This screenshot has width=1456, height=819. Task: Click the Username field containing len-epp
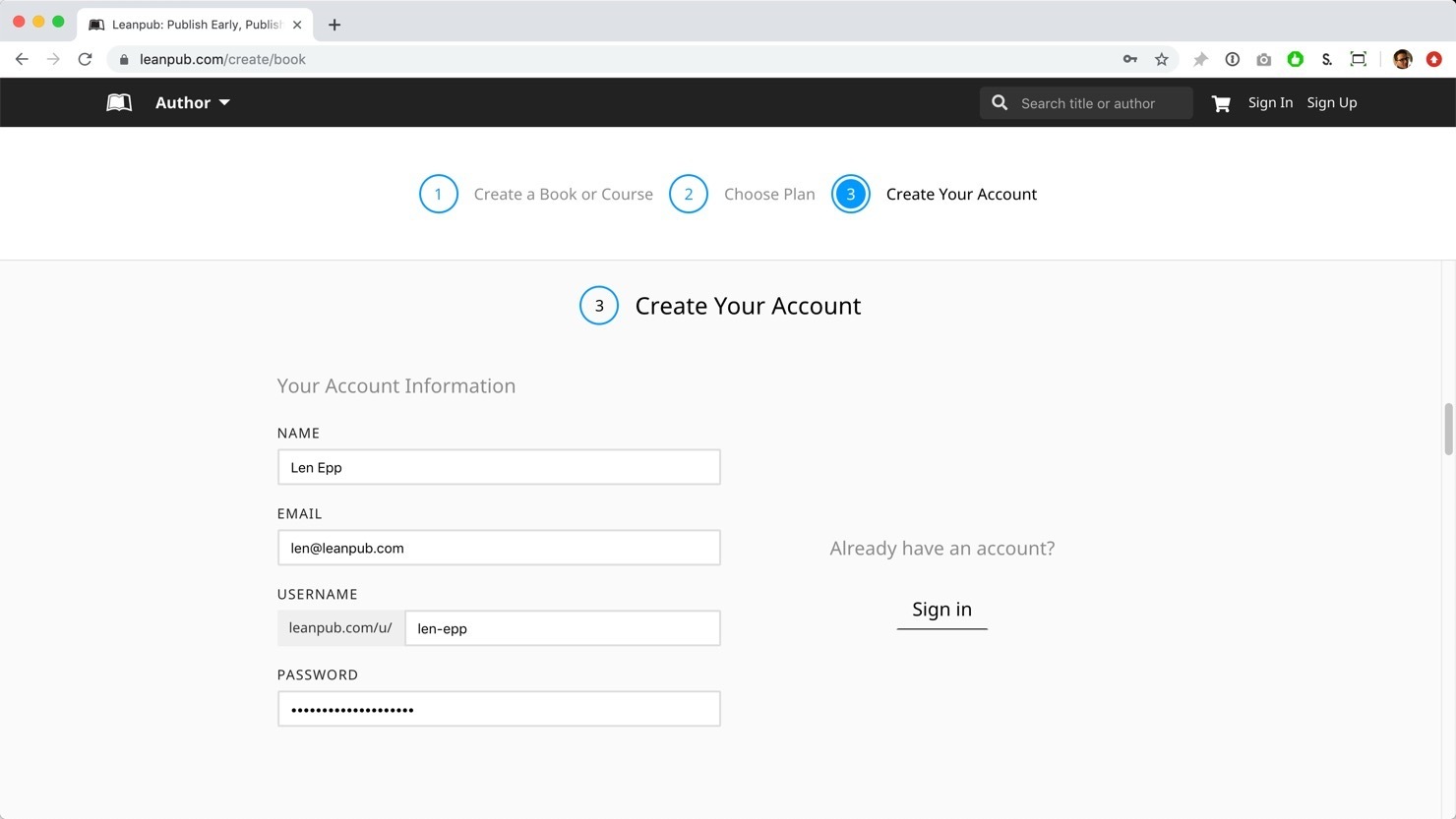562,628
